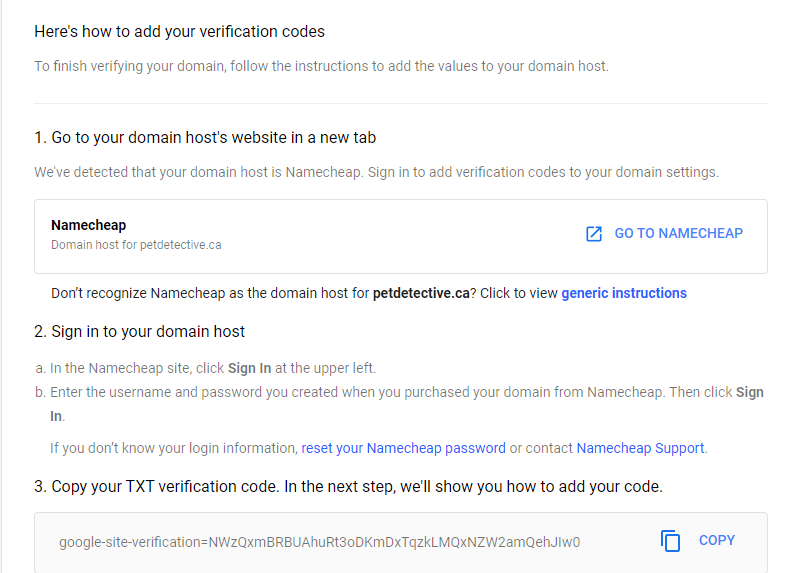Image resolution: width=800 pixels, height=573 pixels.
Task: Open the generic instructions link
Action: point(624,293)
